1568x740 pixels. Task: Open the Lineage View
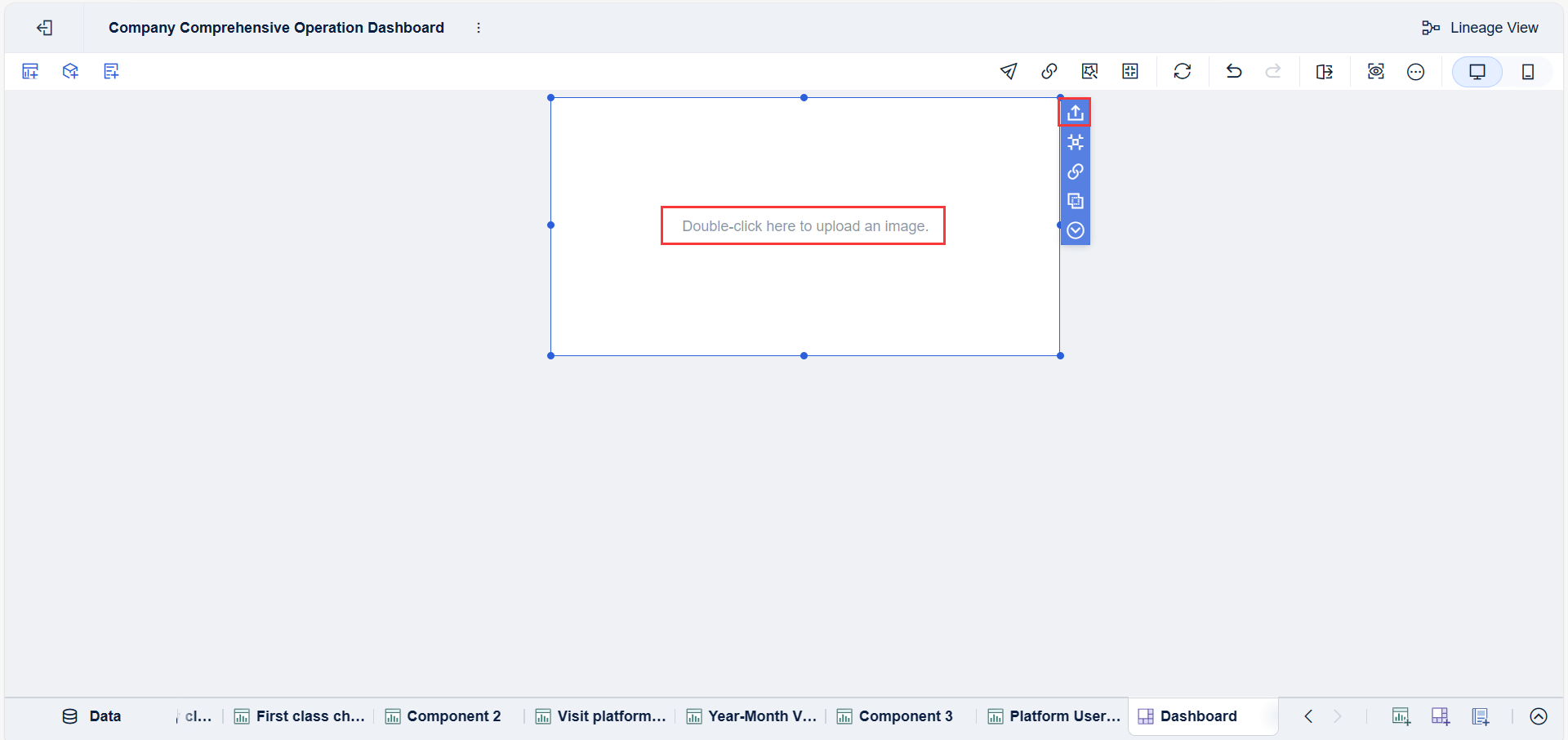click(x=1480, y=27)
